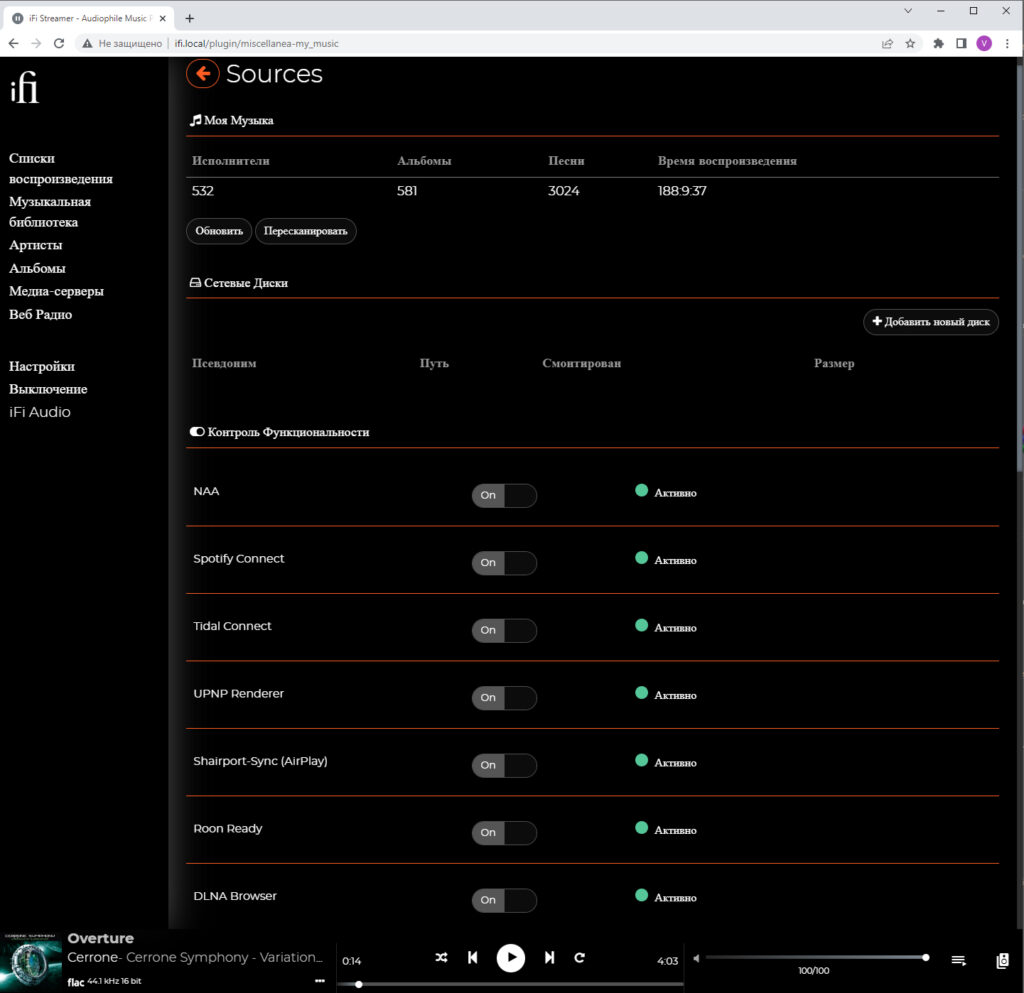The image size is (1024, 993).
Task: Open a new browser tab
Action: [189, 18]
